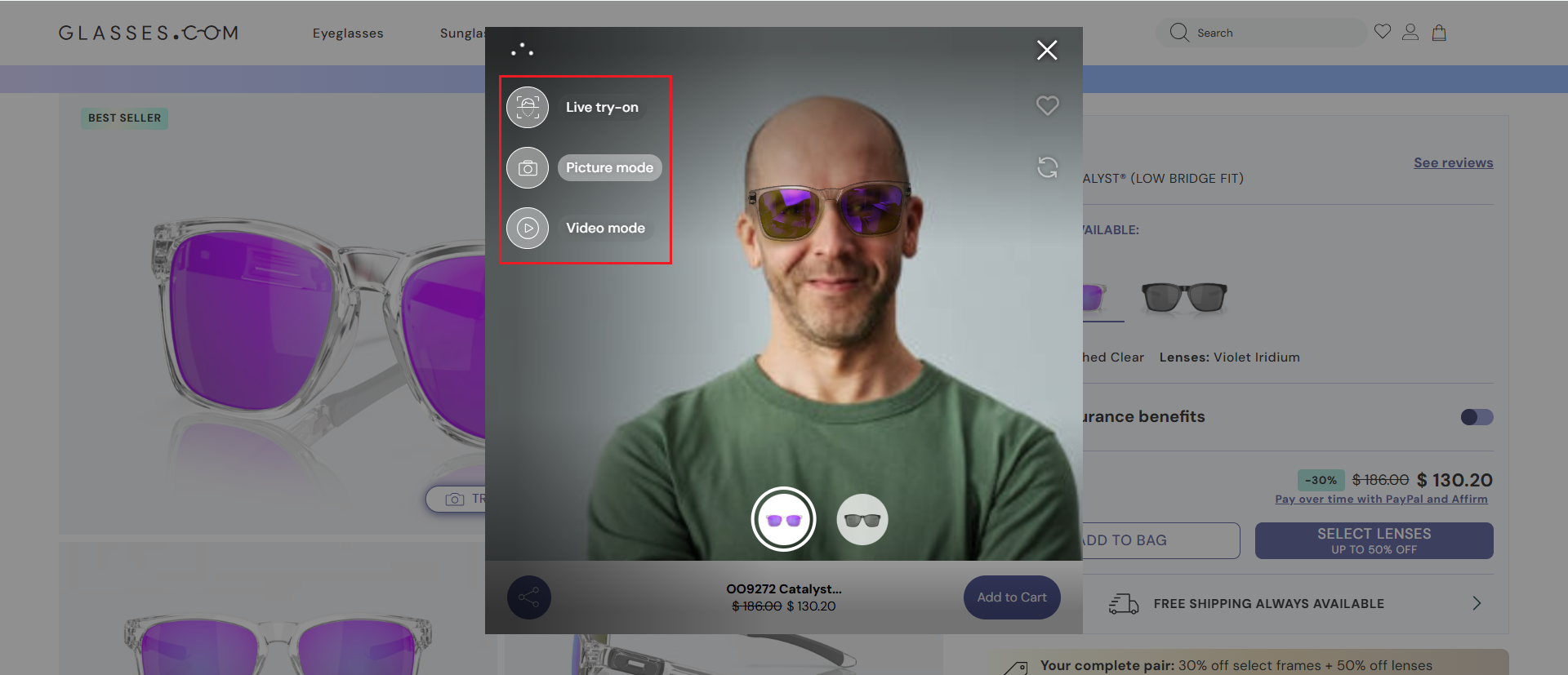Expand free shipping details chevron
Viewport: 1568px width, 675px height.
point(1476,603)
